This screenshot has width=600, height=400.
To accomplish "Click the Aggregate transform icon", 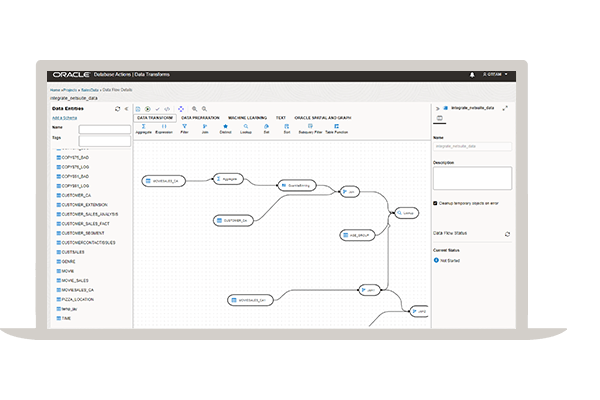I will pos(143,127).
